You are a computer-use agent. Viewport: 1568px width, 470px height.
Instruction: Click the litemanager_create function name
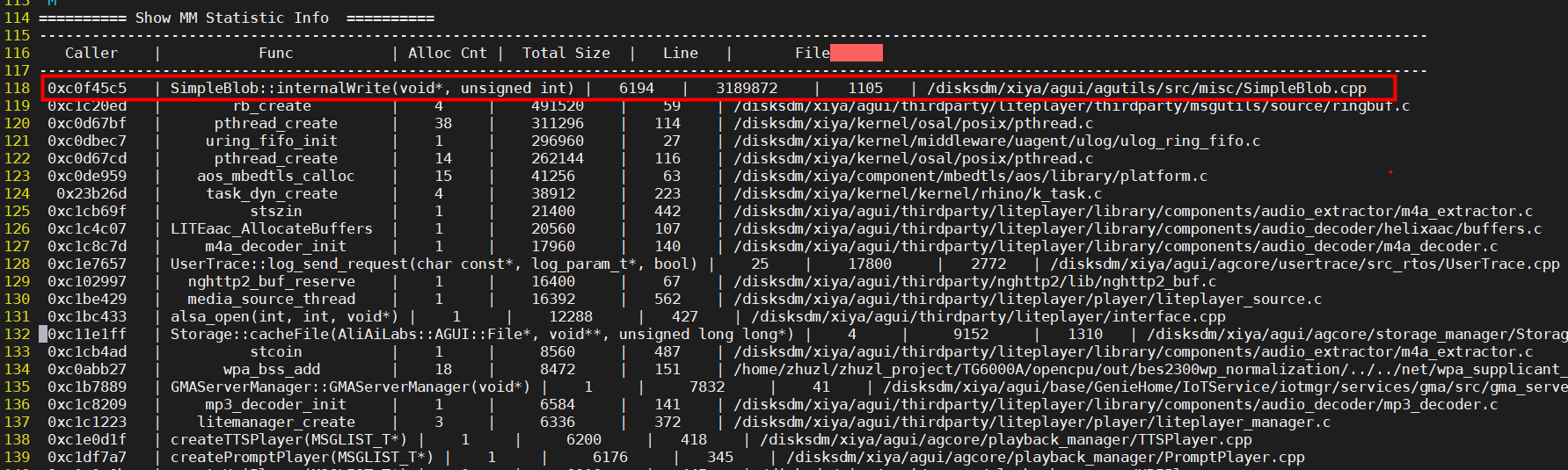tap(276, 422)
